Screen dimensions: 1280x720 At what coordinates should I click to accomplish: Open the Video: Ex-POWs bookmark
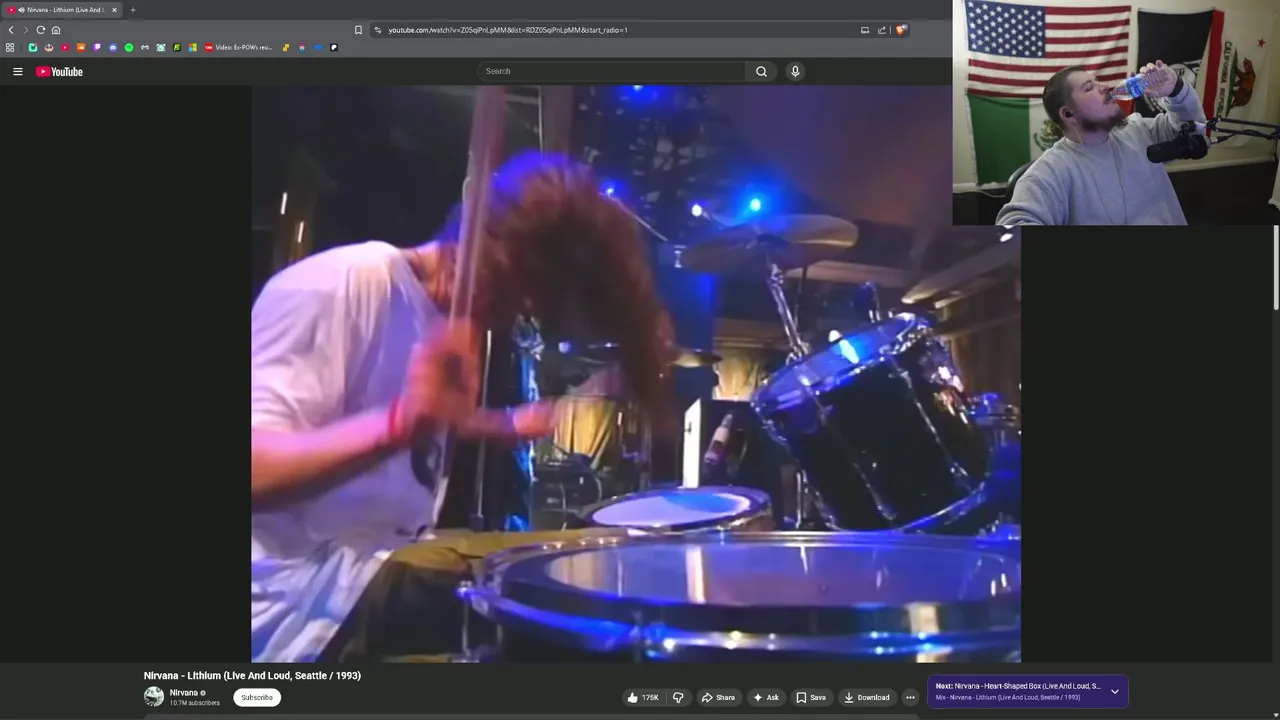pos(238,47)
